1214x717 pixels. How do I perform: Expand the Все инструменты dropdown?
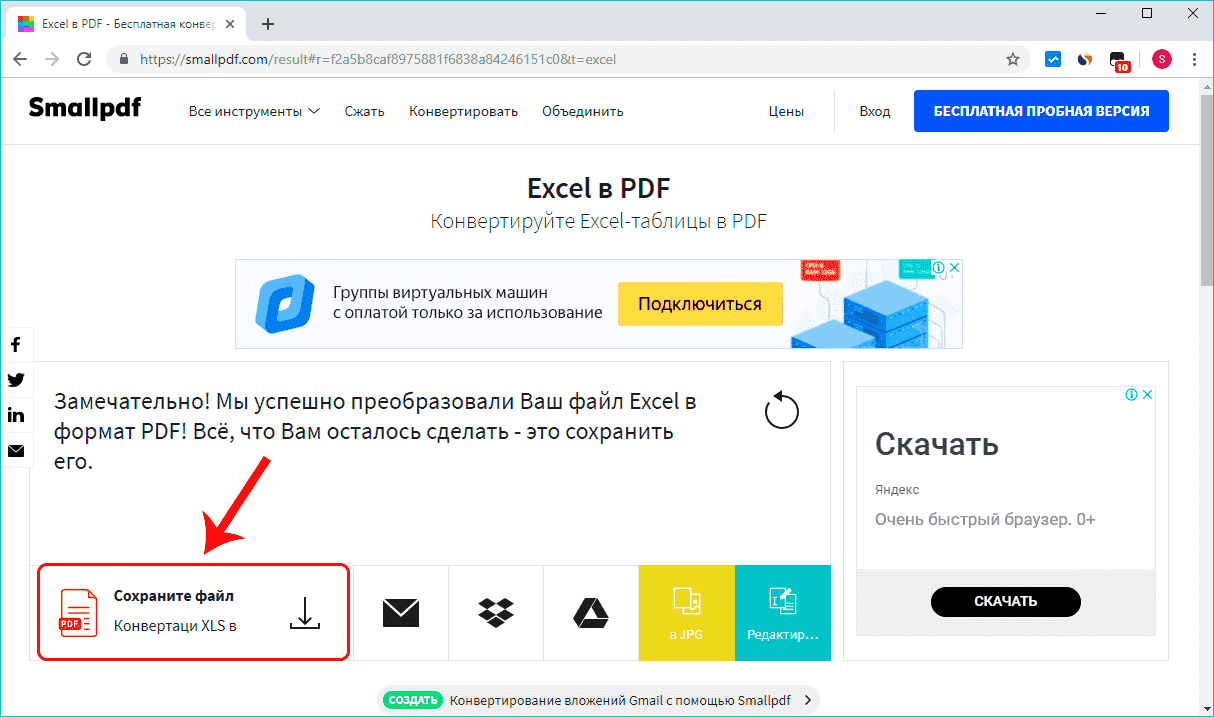[x=253, y=111]
